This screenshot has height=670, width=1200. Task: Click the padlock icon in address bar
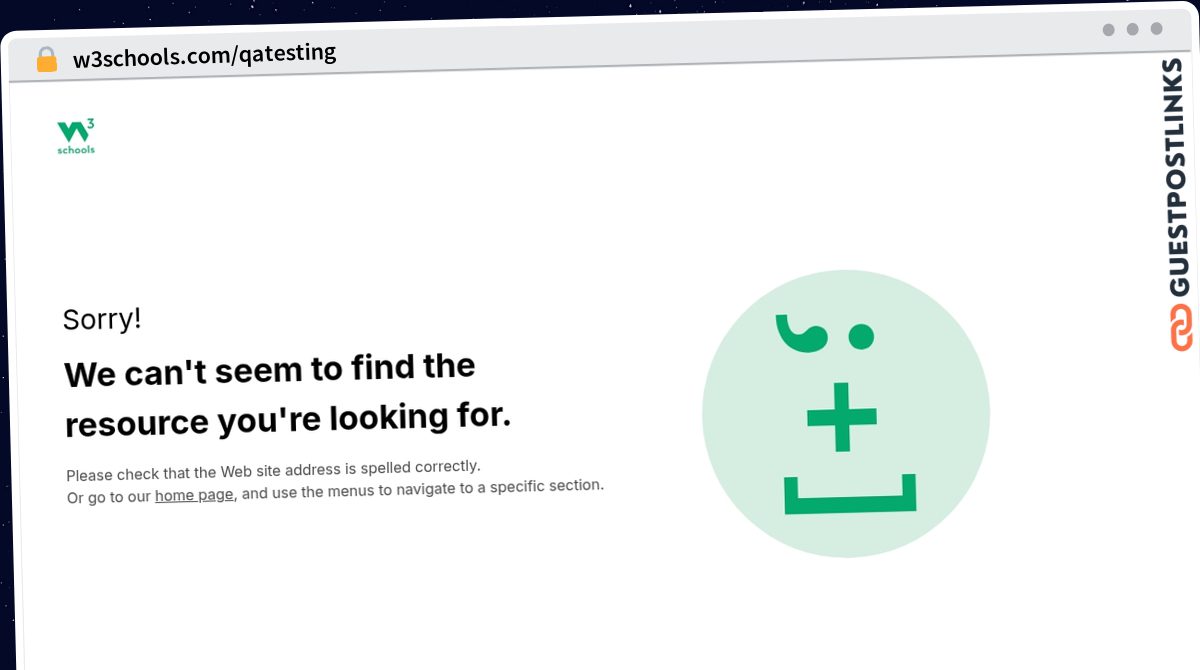[46, 59]
